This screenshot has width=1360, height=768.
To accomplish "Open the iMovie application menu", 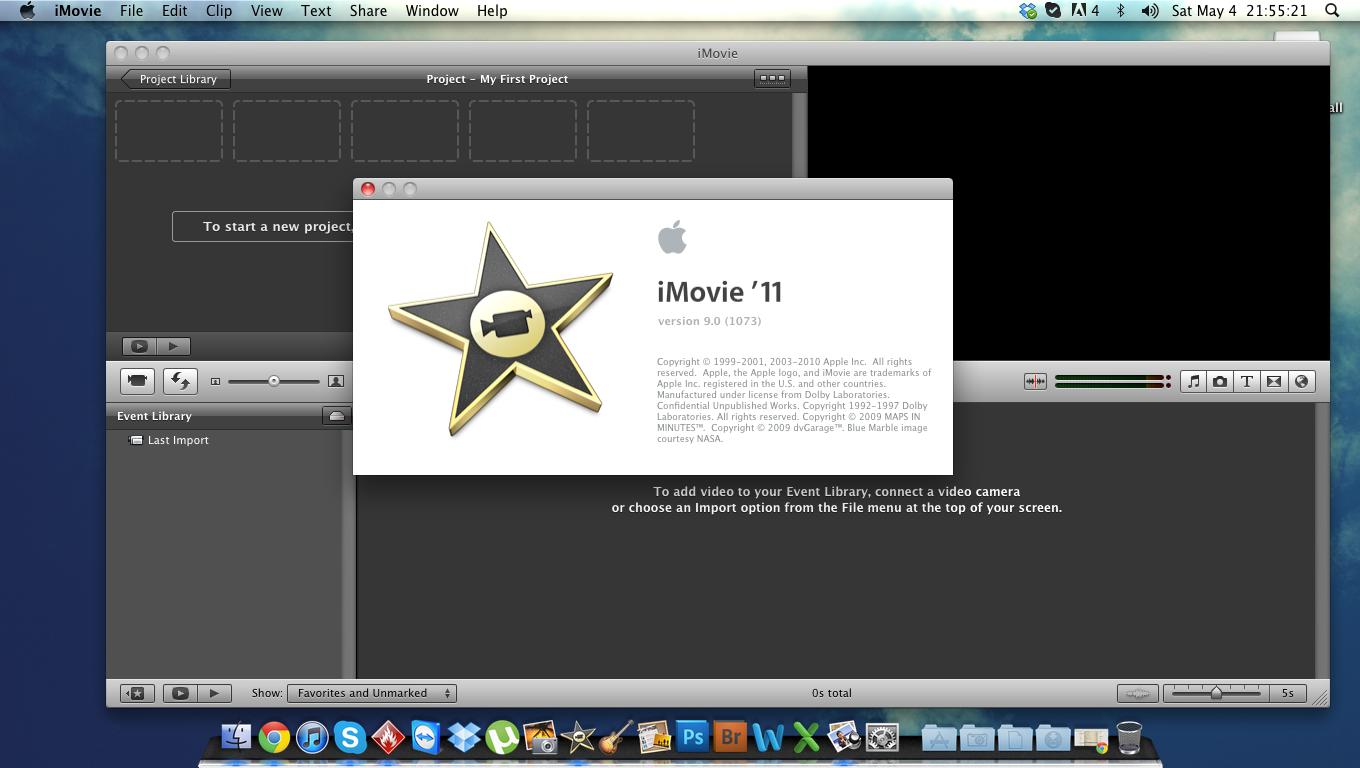I will point(77,11).
